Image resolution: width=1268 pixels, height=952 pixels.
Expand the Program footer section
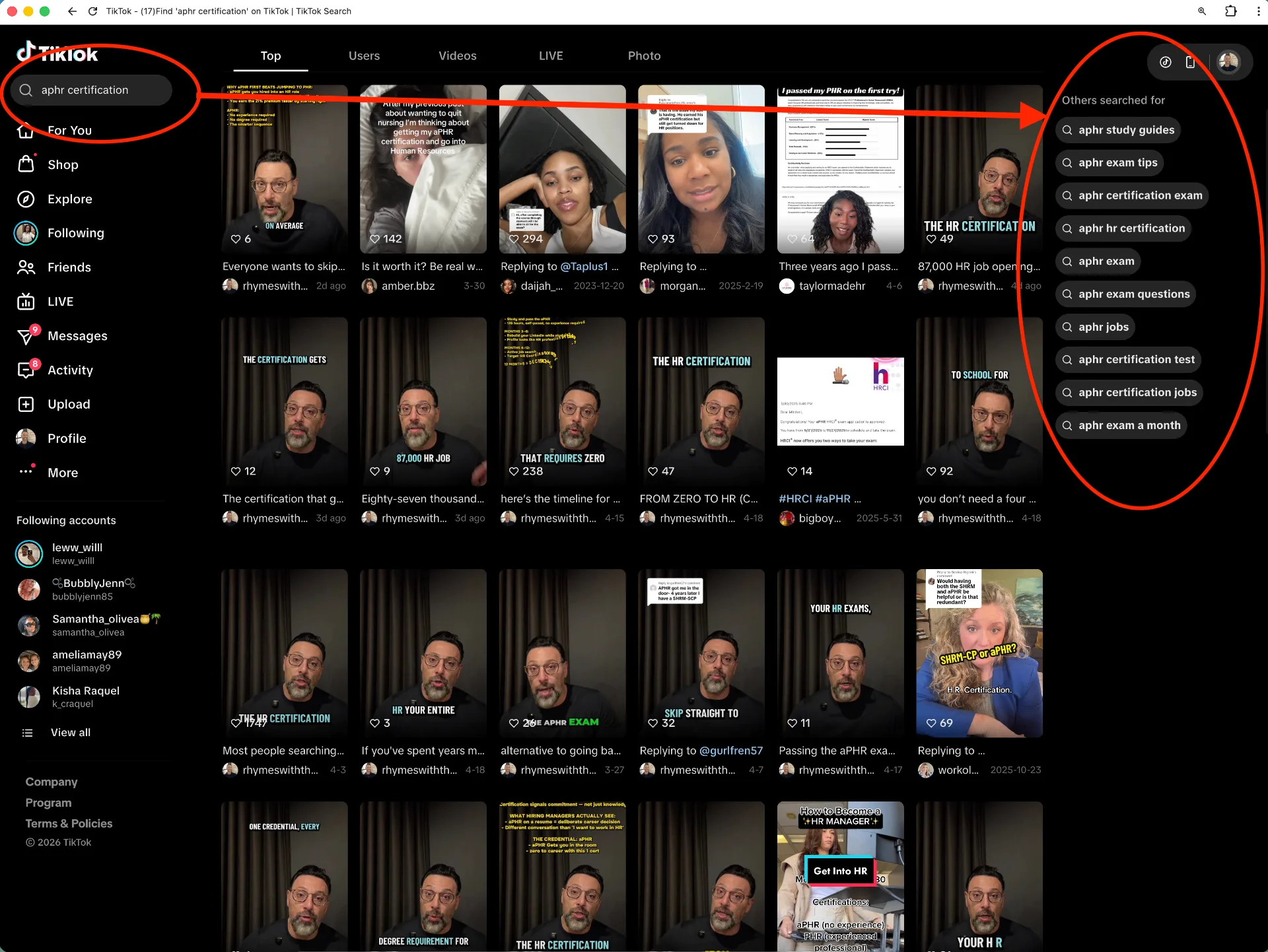[48, 802]
